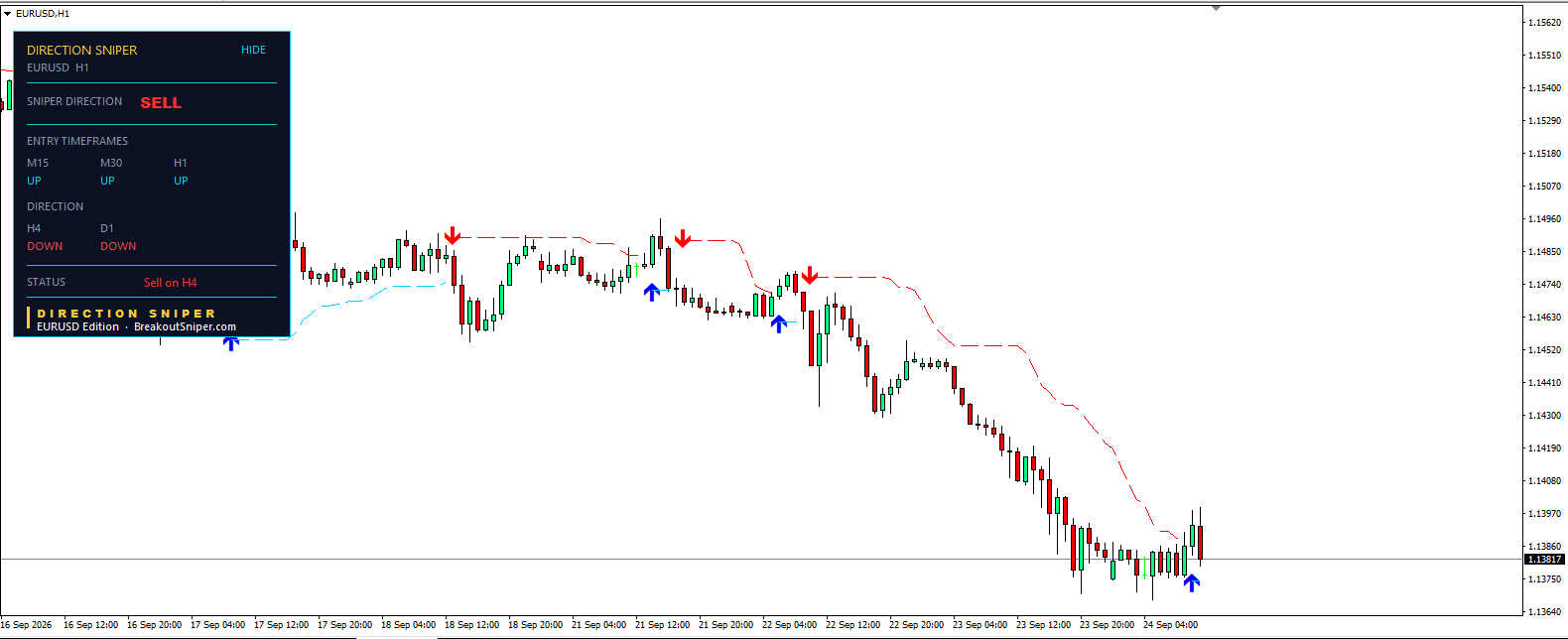Click the 1.14300 price axis label
This screenshot has height=639, width=1568.
1544,415
